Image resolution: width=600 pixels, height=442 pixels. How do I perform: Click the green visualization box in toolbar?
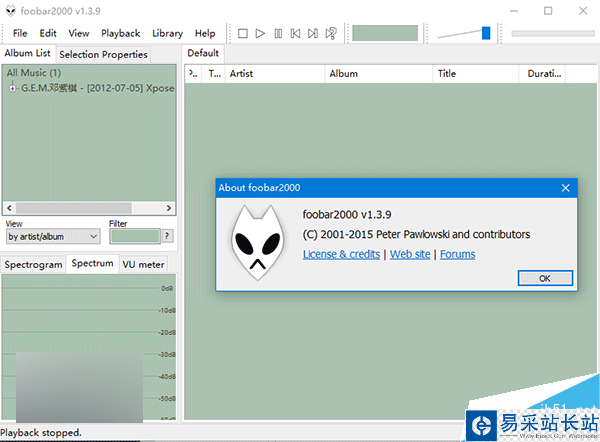pos(385,33)
